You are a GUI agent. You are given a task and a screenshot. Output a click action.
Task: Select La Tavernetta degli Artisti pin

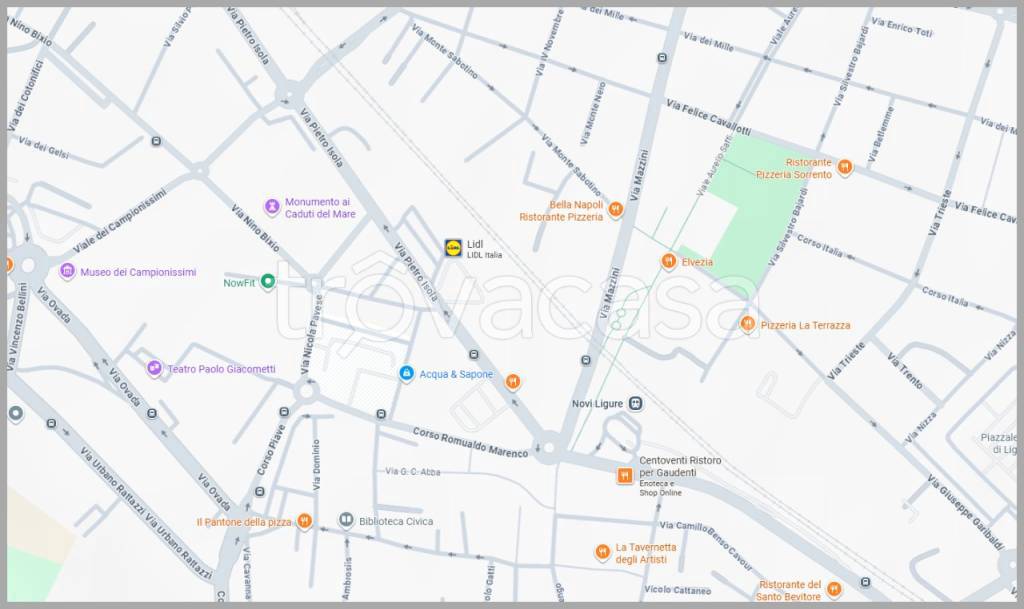click(x=602, y=552)
